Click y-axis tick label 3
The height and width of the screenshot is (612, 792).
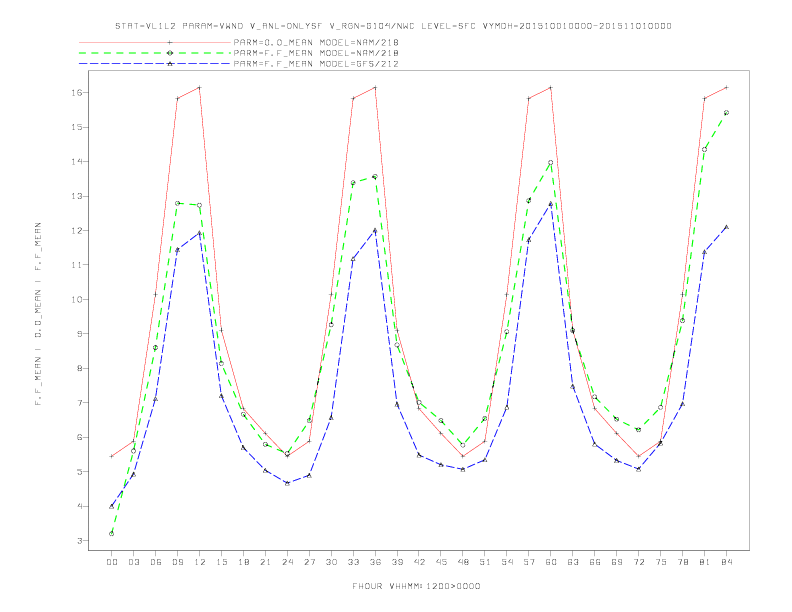click(80, 540)
